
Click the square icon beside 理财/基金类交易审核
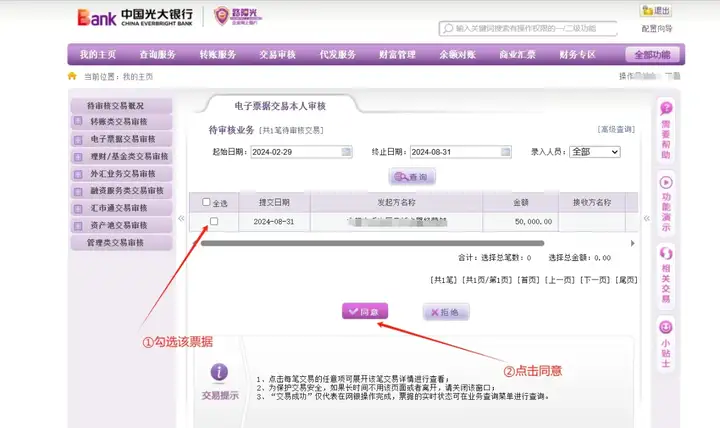click(x=78, y=157)
